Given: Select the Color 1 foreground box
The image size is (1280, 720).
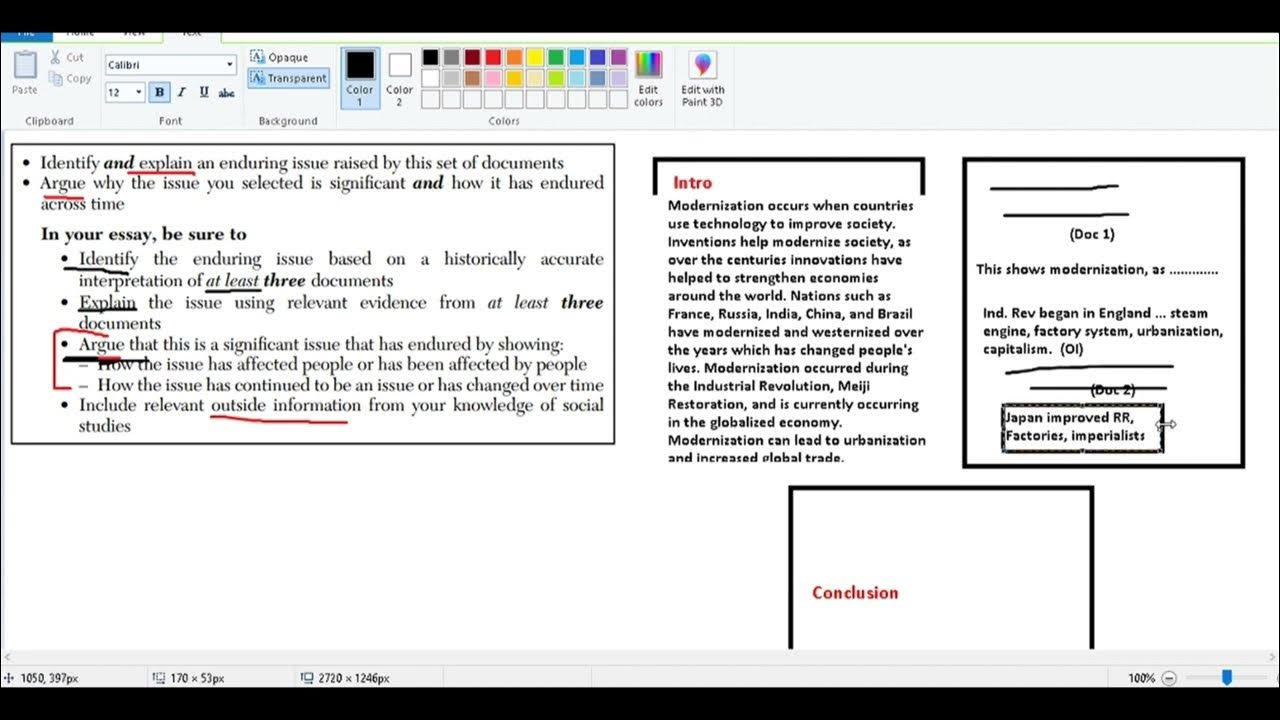Looking at the screenshot, I should [360, 78].
